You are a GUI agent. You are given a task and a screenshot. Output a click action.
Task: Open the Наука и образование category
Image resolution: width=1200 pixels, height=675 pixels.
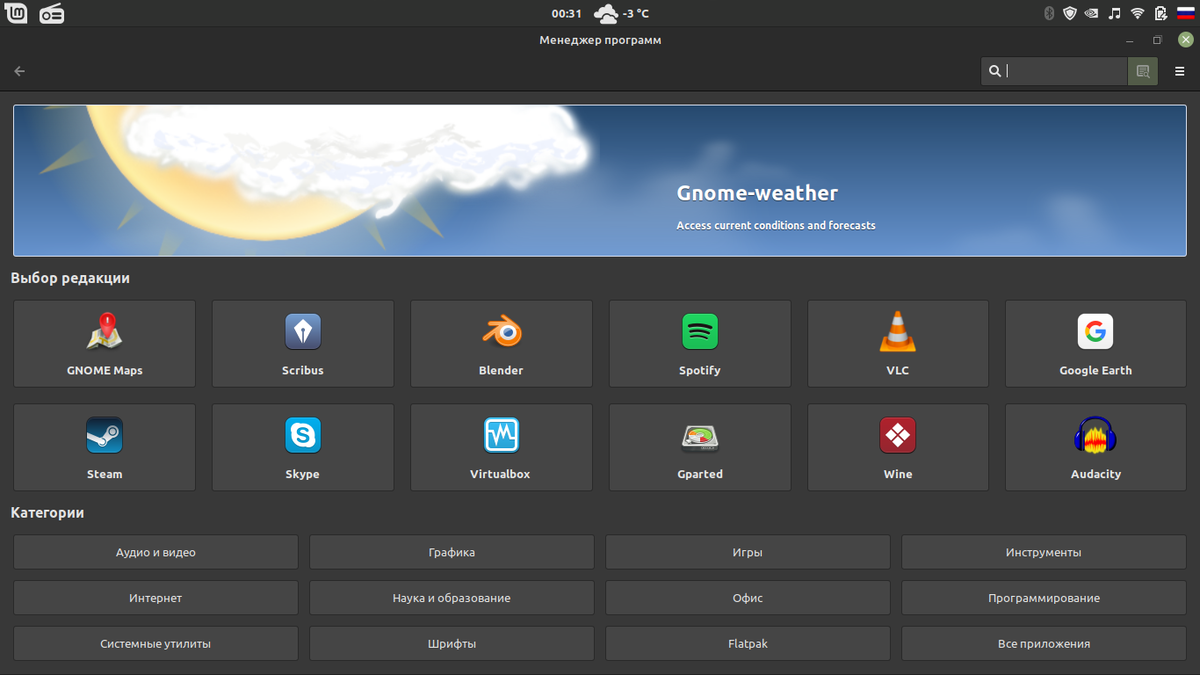click(x=451, y=598)
